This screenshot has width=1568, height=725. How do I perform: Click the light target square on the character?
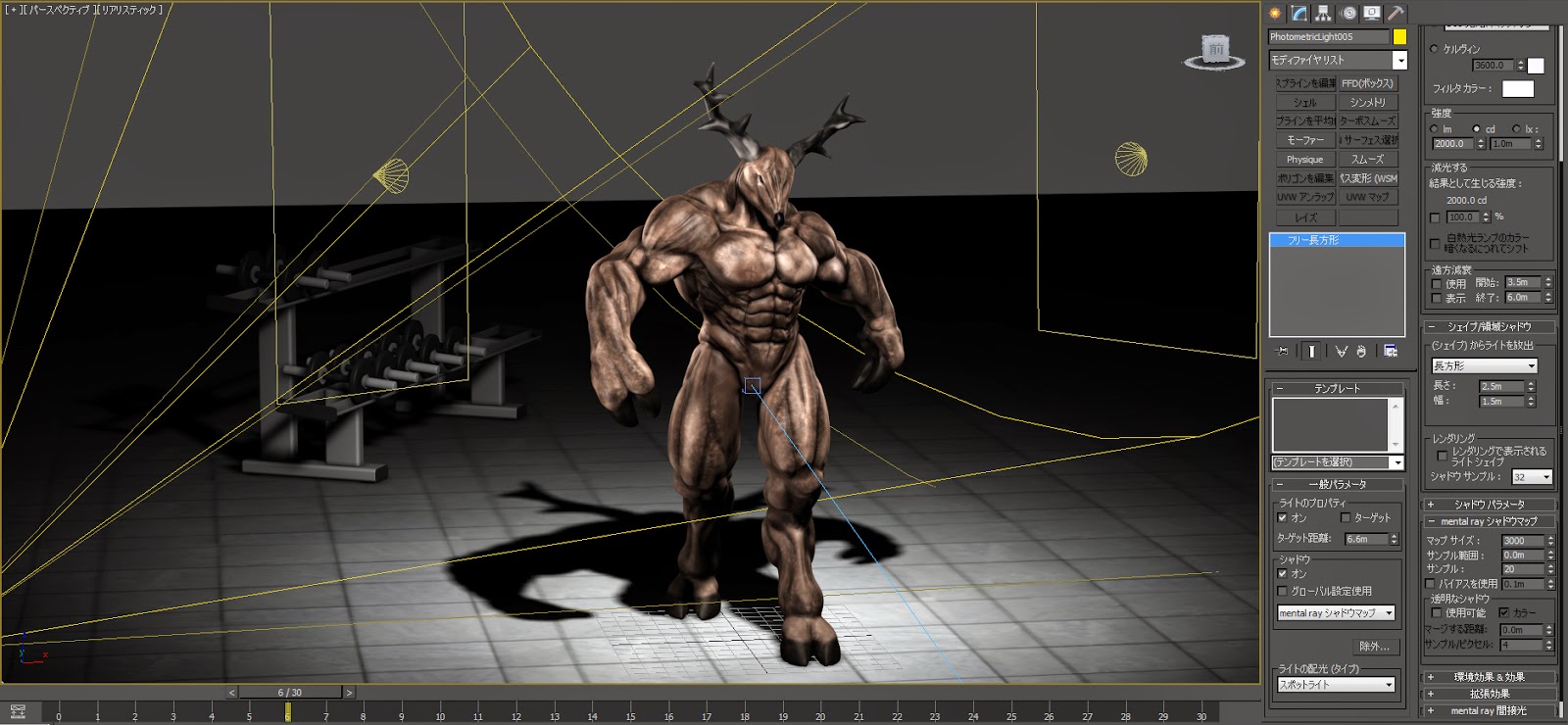tap(753, 386)
